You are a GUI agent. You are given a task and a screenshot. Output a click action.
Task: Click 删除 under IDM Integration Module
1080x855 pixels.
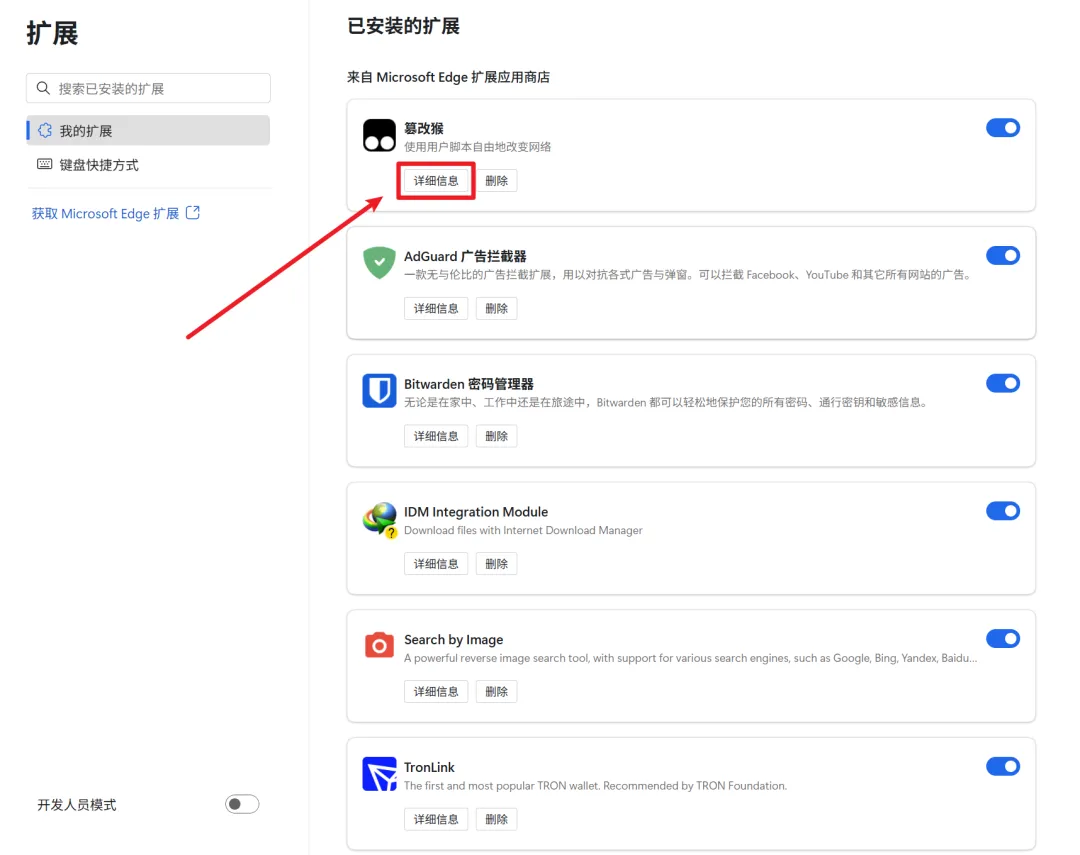coord(497,564)
